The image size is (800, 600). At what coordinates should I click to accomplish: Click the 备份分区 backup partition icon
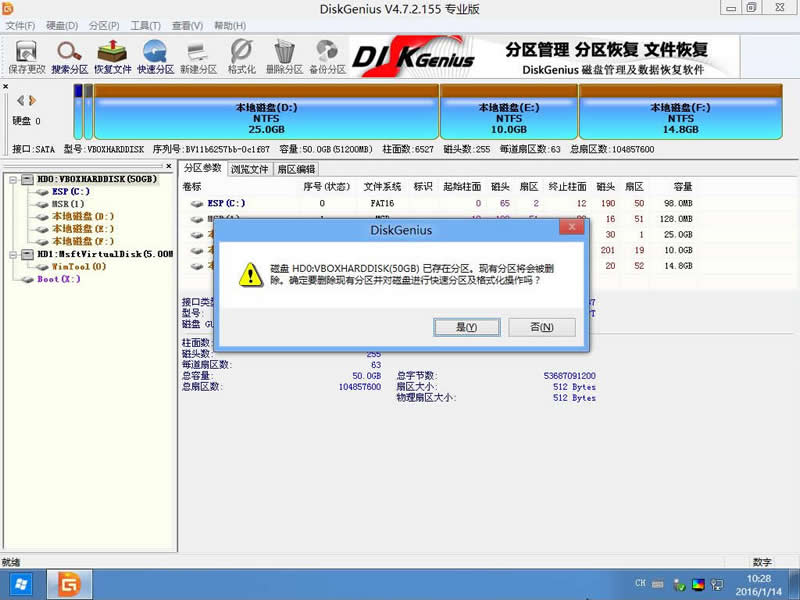coord(327,56)
